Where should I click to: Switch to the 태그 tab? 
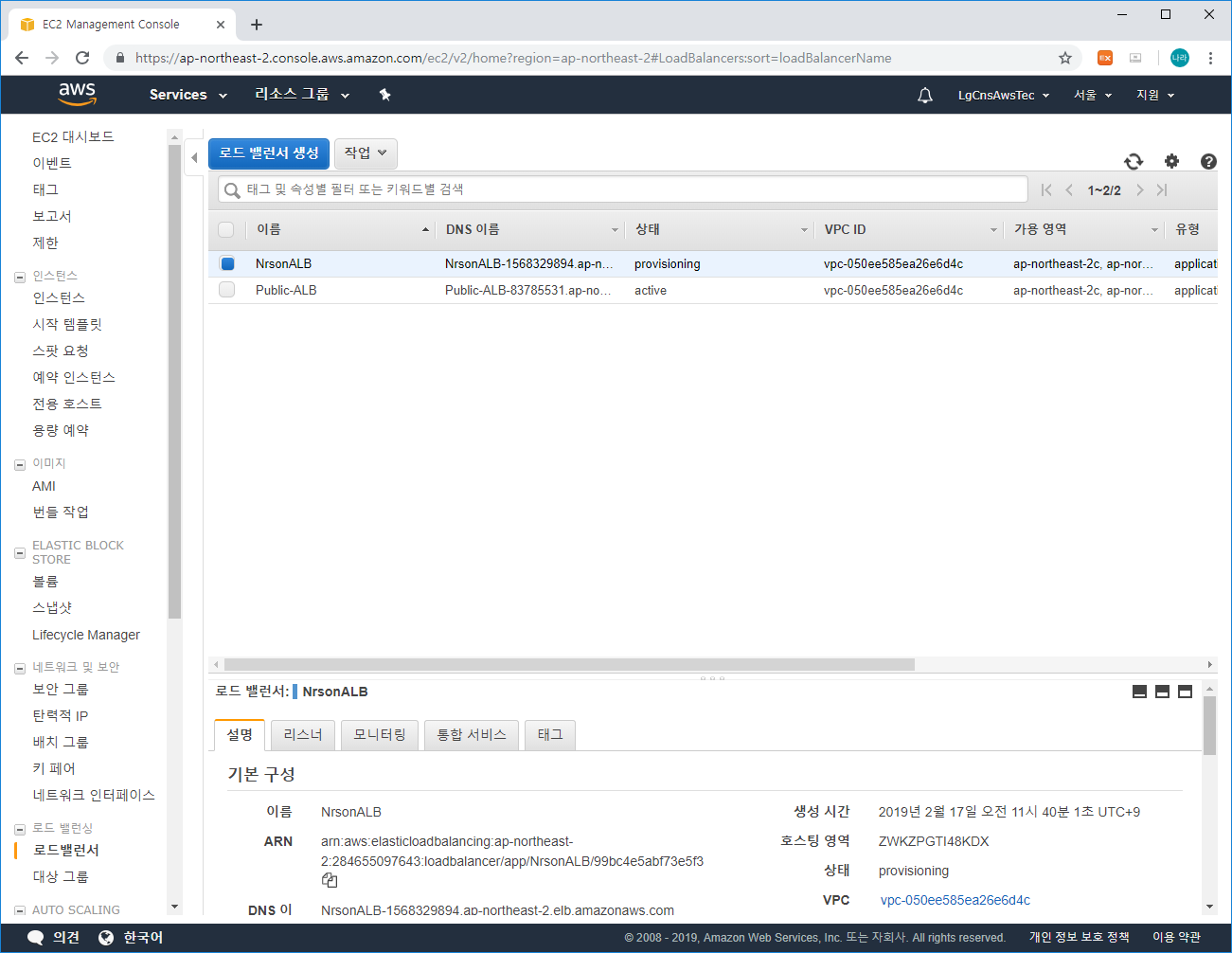point(550,735)
